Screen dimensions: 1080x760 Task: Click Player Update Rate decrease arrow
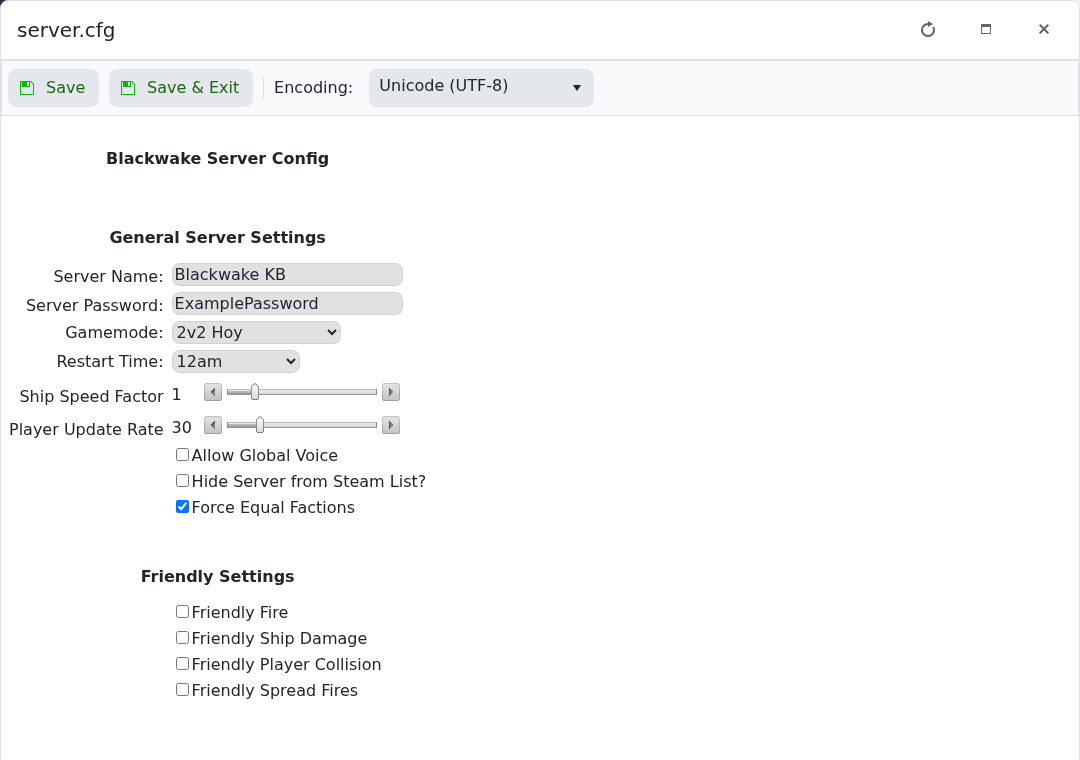213,425
